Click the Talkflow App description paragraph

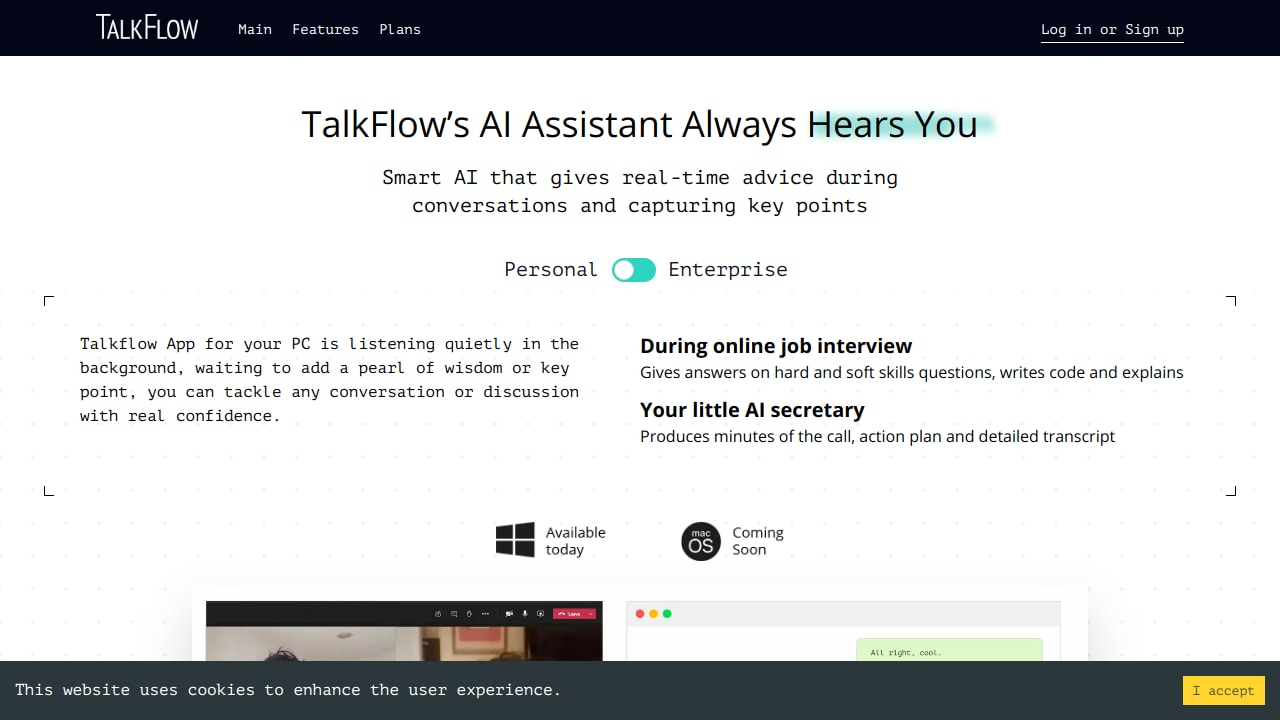(x=330, y=380)
